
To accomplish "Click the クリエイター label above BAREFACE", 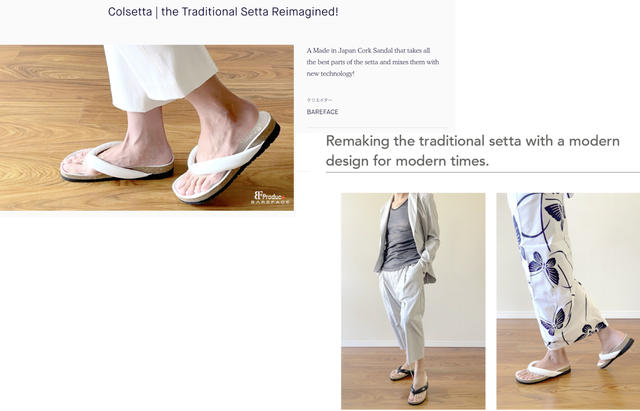I will pos(319,100).
